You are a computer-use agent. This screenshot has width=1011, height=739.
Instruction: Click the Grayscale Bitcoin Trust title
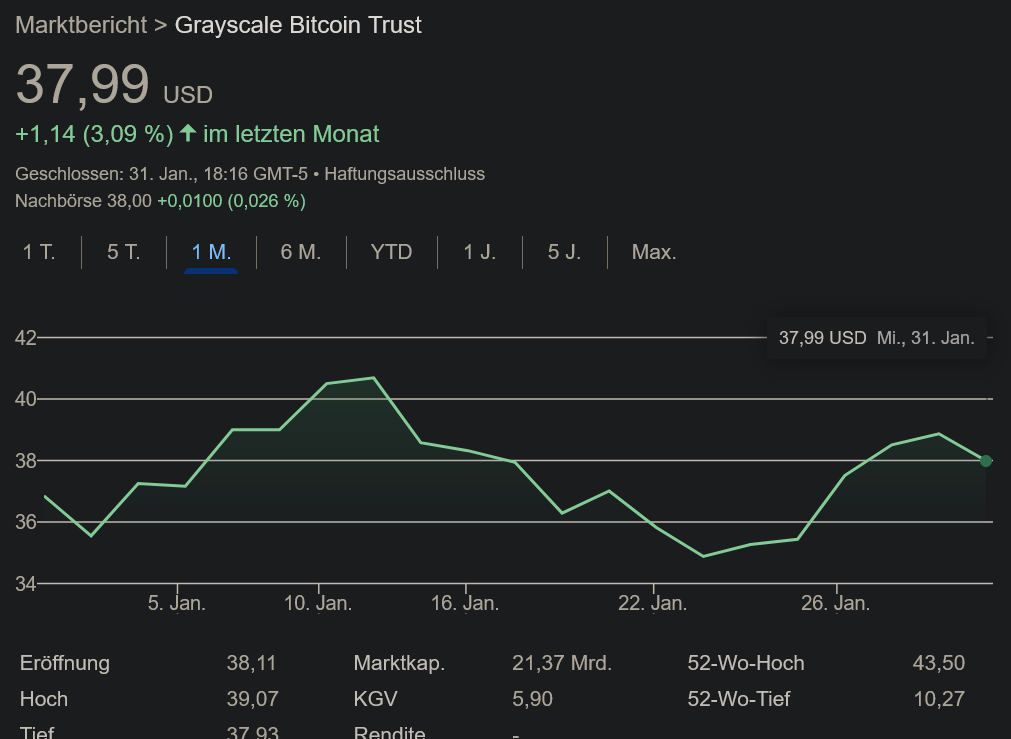coord(298,25)
